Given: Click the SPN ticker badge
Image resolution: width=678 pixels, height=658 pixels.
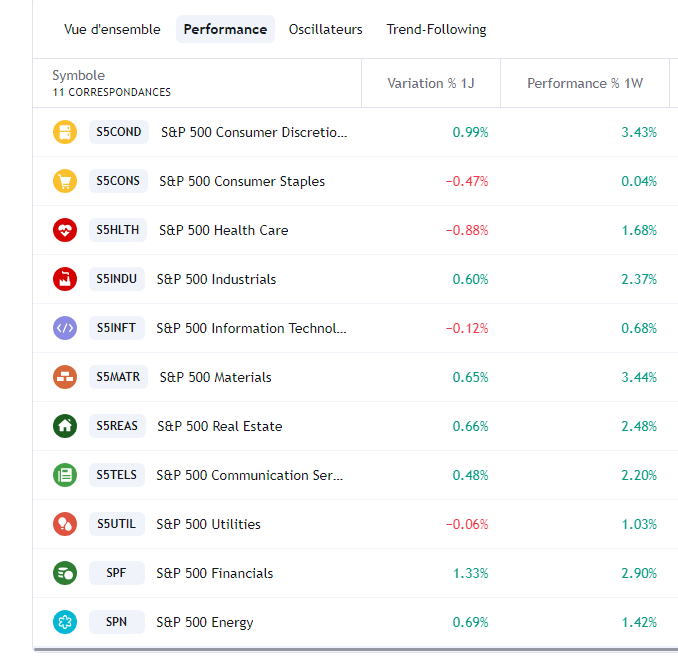Looking at the screenshot, I should click(116, 622).
